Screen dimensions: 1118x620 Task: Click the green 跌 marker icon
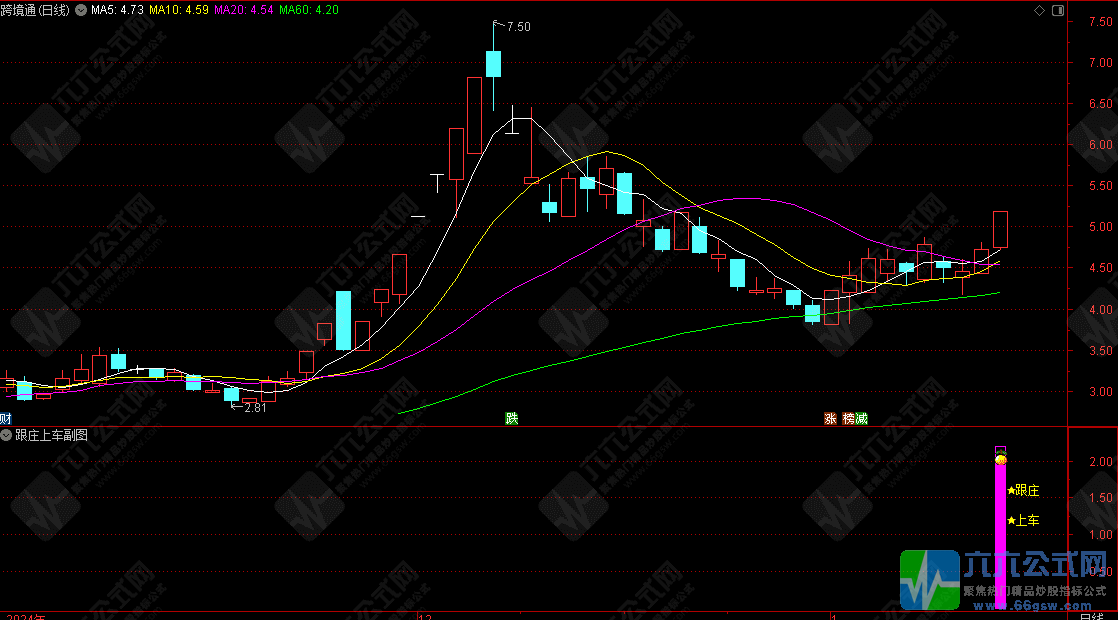tap(512, 419)
